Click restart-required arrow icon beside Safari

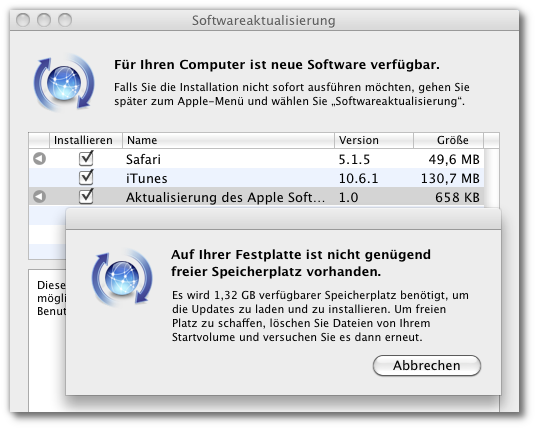(x=40, y=159)
